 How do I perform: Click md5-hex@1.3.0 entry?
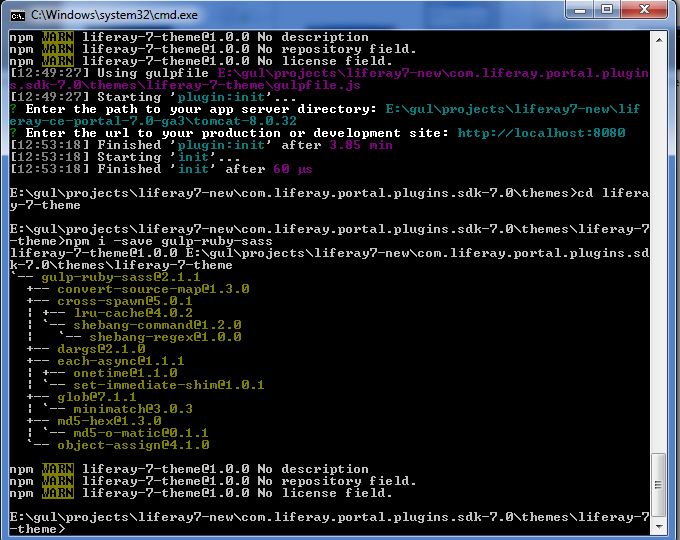coord(109,421)
